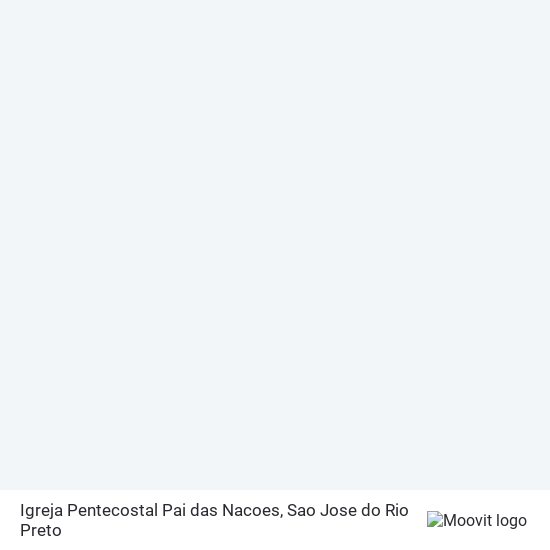The height and width of the screenshot is (550, 550).
Task: Click 'Sao Jose do Rio' text
Action: pos(348,510)
